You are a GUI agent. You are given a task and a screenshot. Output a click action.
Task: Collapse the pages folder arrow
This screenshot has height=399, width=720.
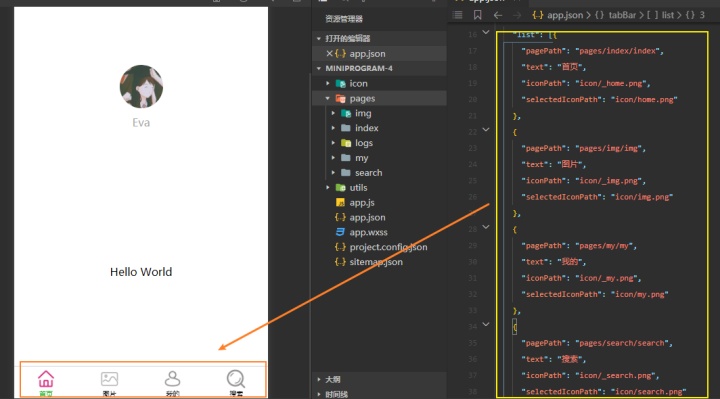pyautogui.click(x=328, y=98)
